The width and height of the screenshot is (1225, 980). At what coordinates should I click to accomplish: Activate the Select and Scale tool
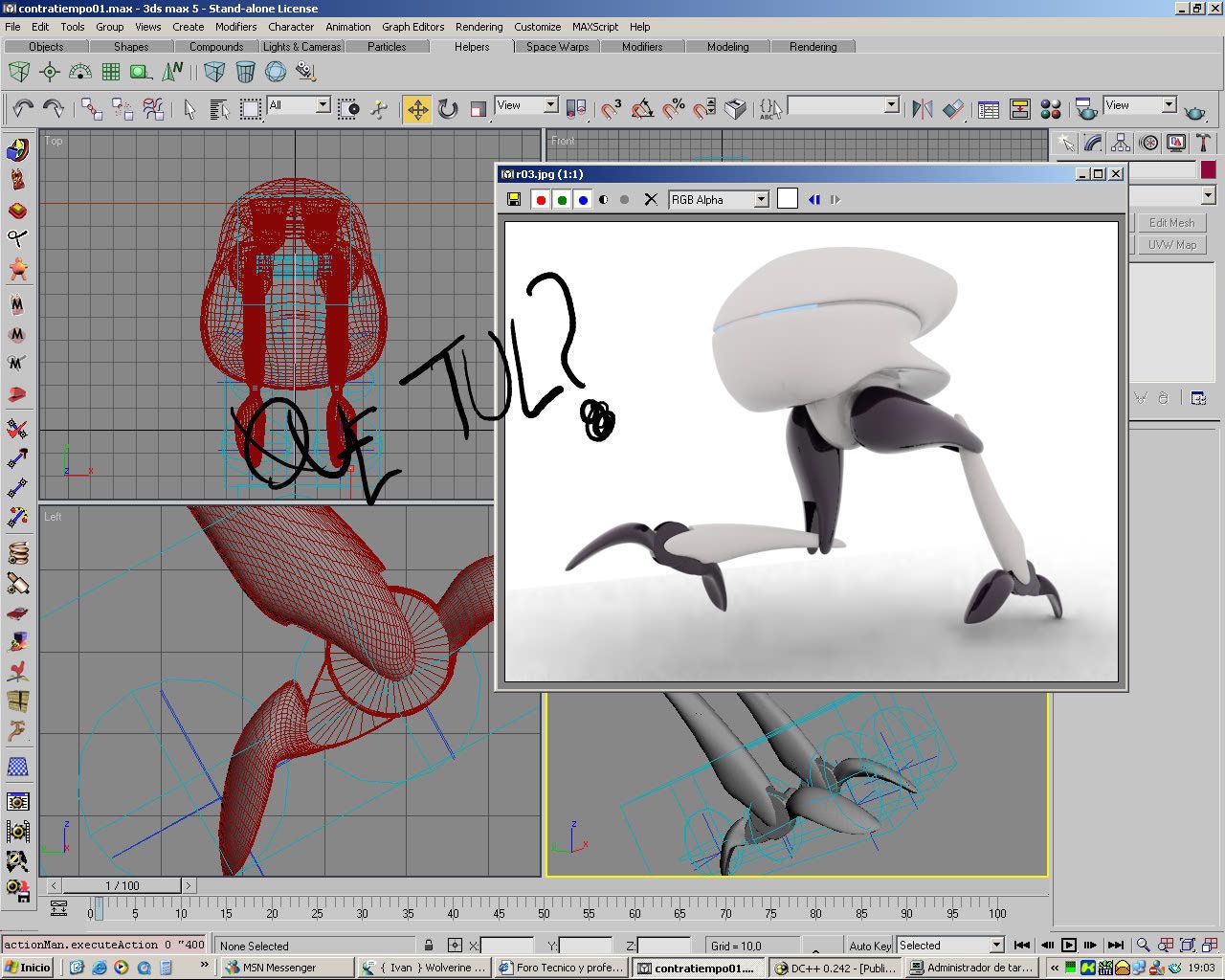(x=479, y=109)
